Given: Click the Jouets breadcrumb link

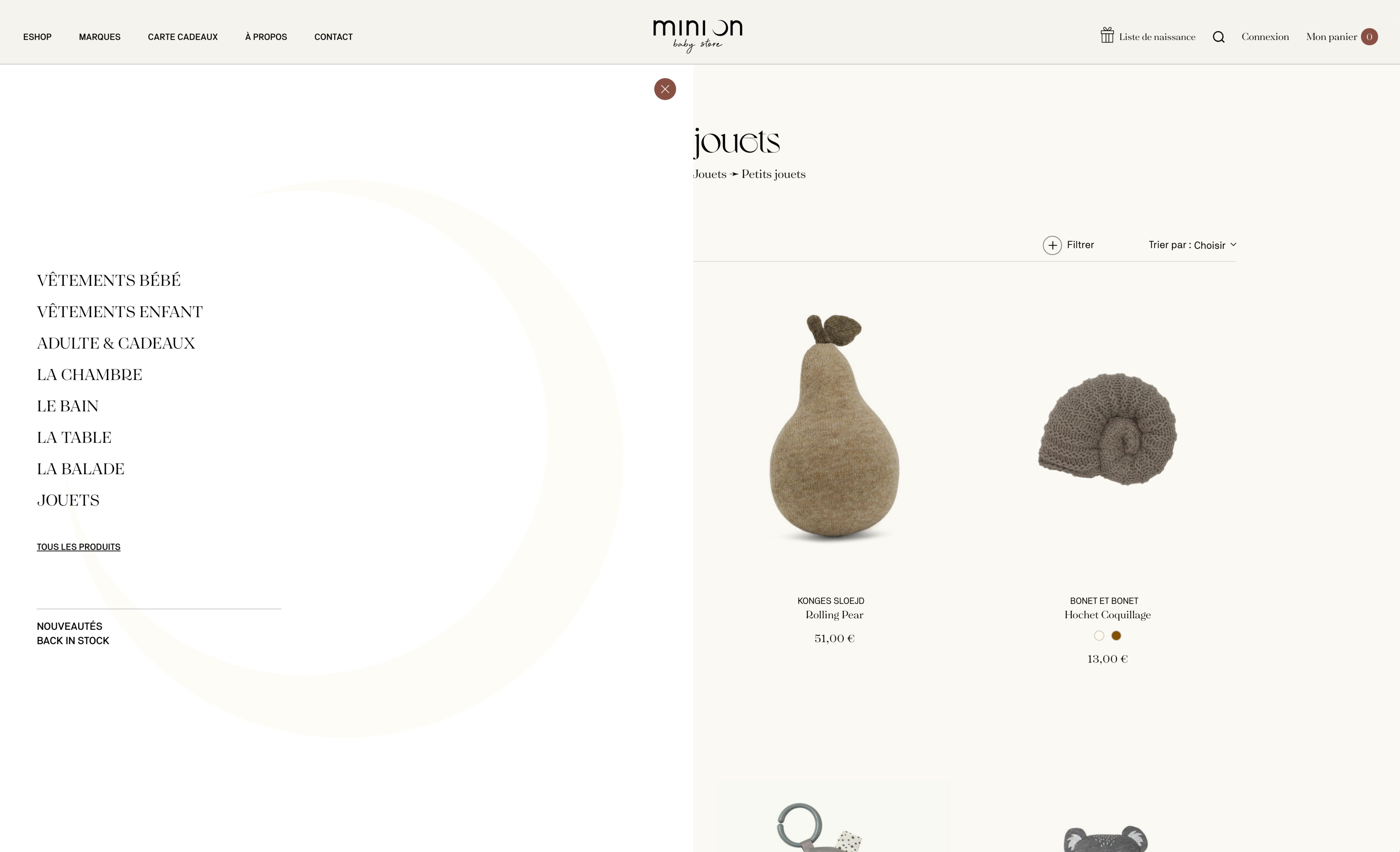Looking at the screenshot, I should click(710, 174).
